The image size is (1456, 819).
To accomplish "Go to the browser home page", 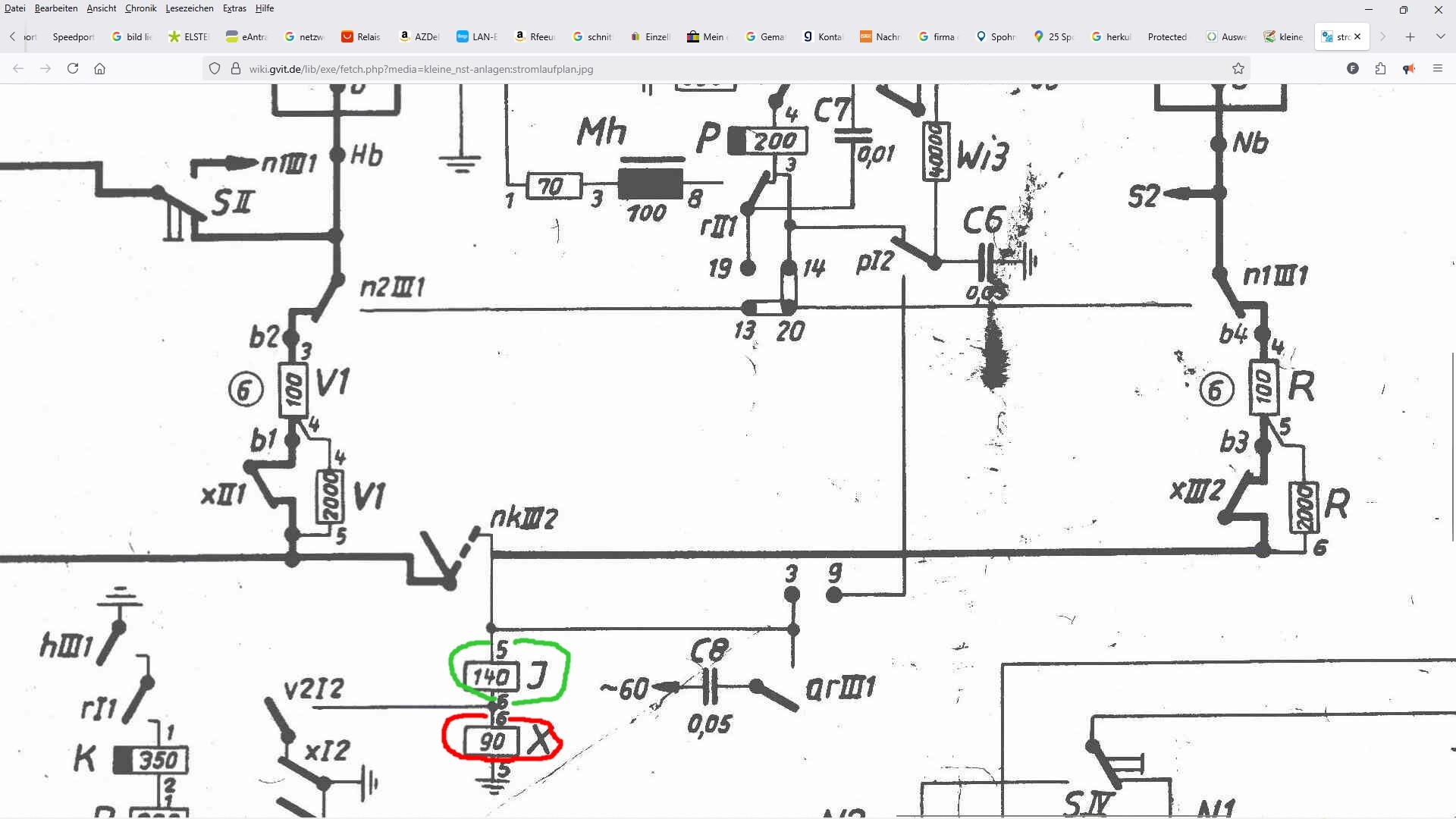I will [99, 68].
